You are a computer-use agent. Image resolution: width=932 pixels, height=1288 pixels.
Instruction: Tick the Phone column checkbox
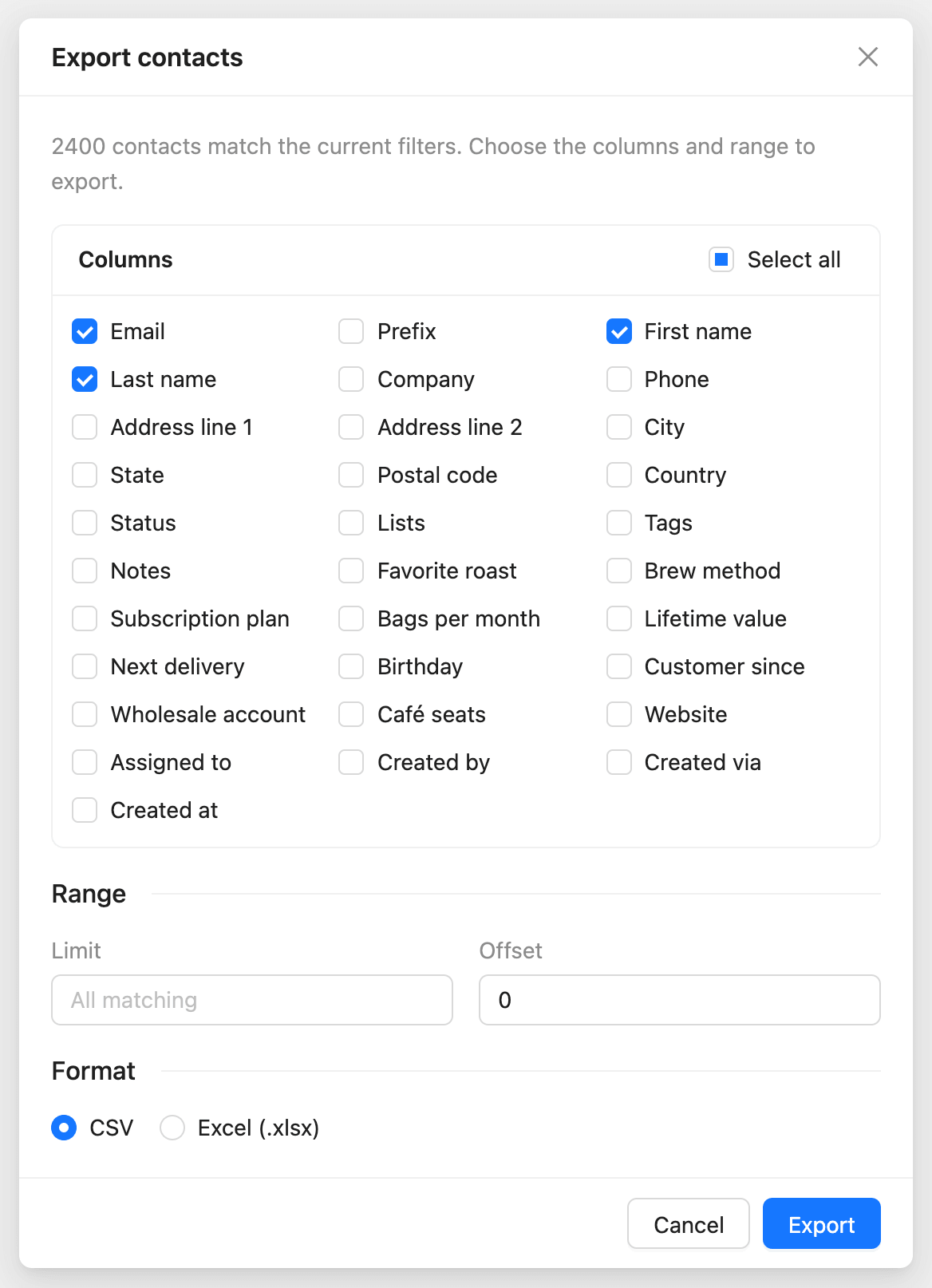click(619, 379)
